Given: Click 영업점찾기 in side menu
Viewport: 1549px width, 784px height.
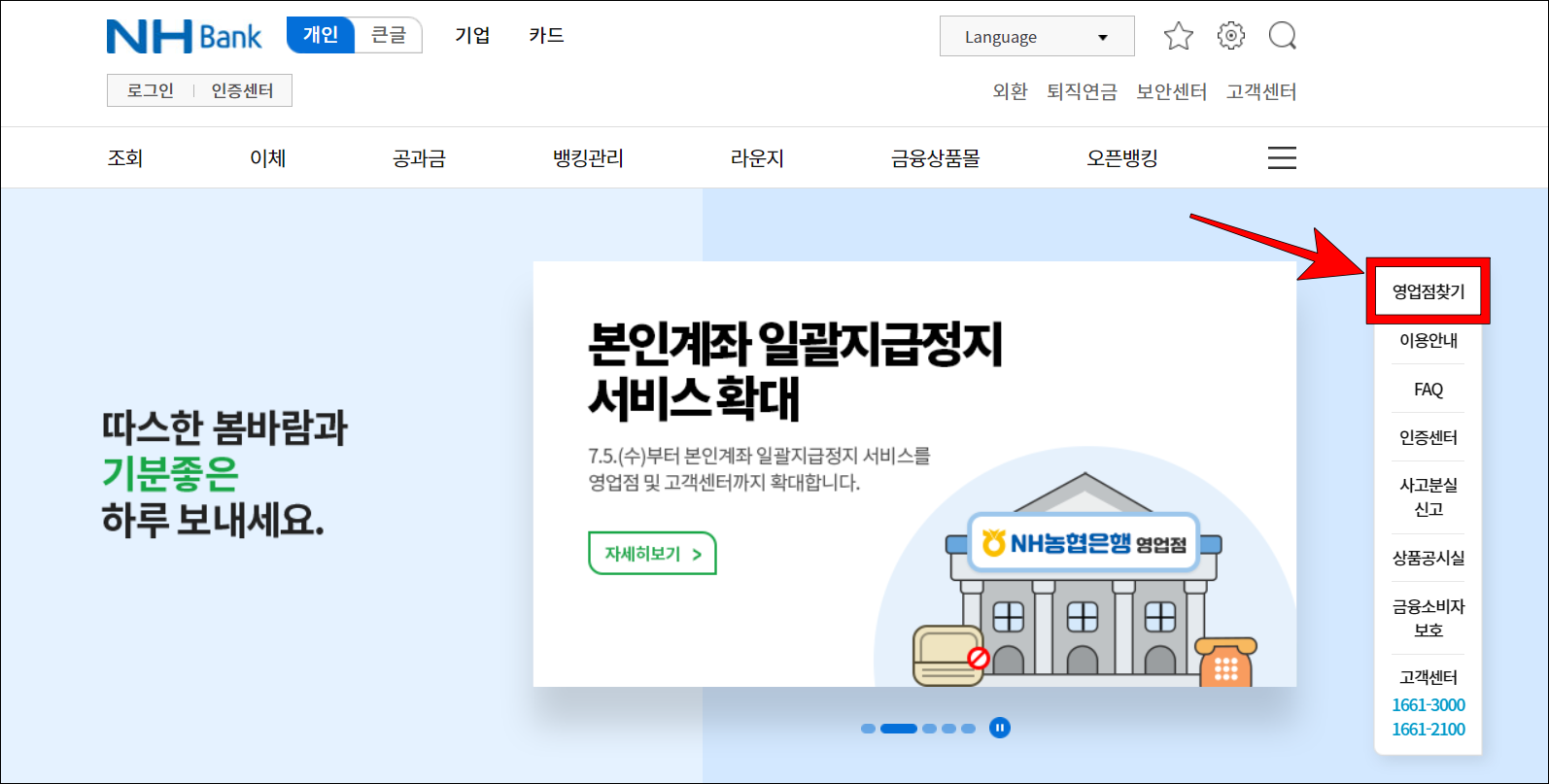Looking at the screenshot, I should 1428,291.
